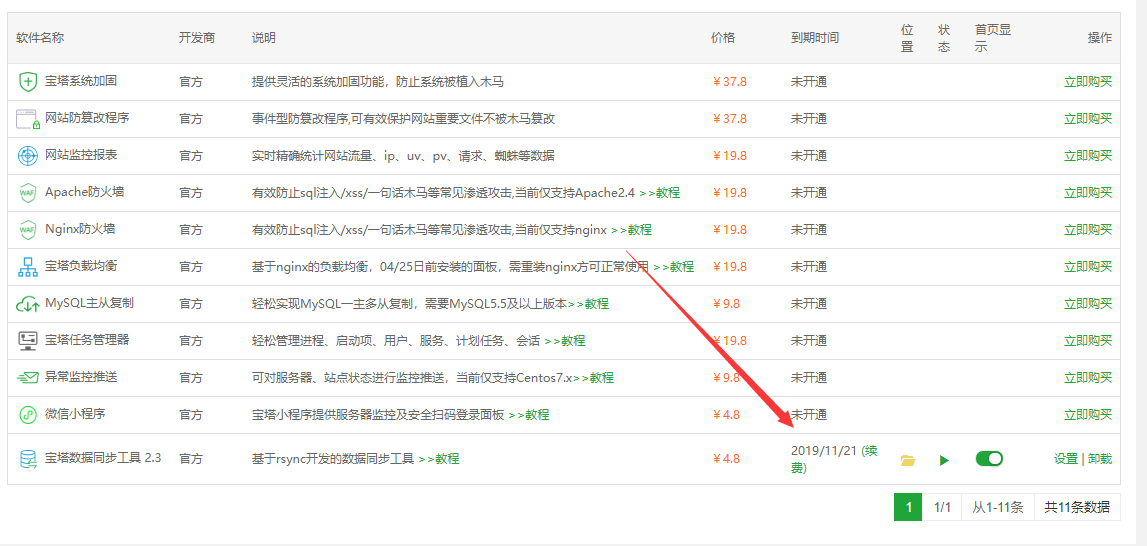The height and width of the screenshot is (546, 1147).
Task: Click the 网站防篡改程序 software name
Action: pos(87,117)
